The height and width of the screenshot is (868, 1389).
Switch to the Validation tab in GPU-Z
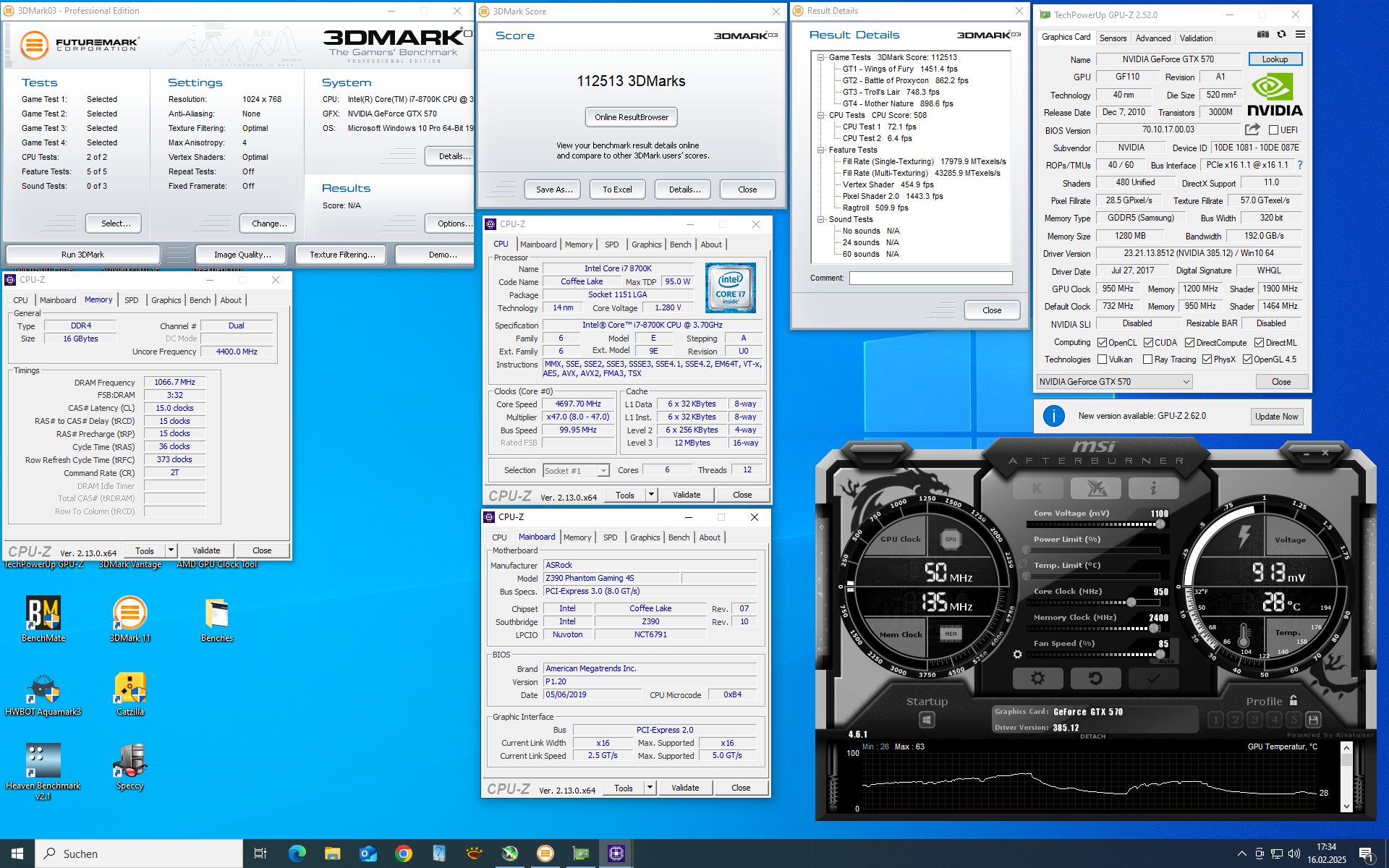[x=1196, y=38]
